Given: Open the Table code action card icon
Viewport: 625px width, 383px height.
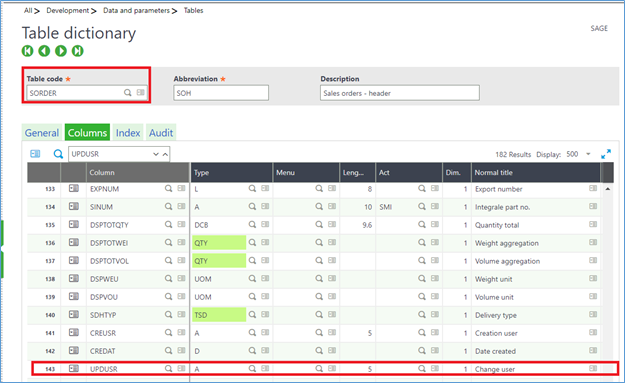Looking at the screenshot, I should 141,92.
